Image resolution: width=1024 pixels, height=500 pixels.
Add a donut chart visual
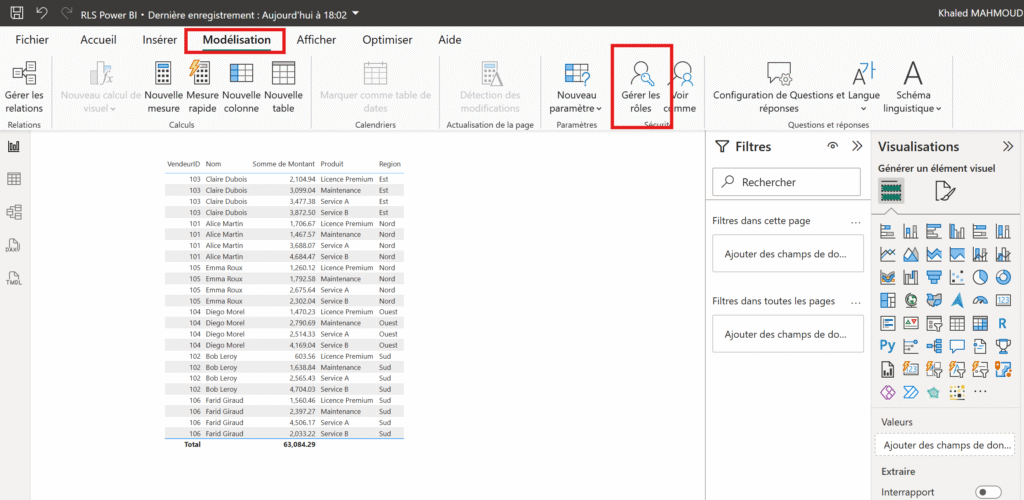coord(1003,277)
